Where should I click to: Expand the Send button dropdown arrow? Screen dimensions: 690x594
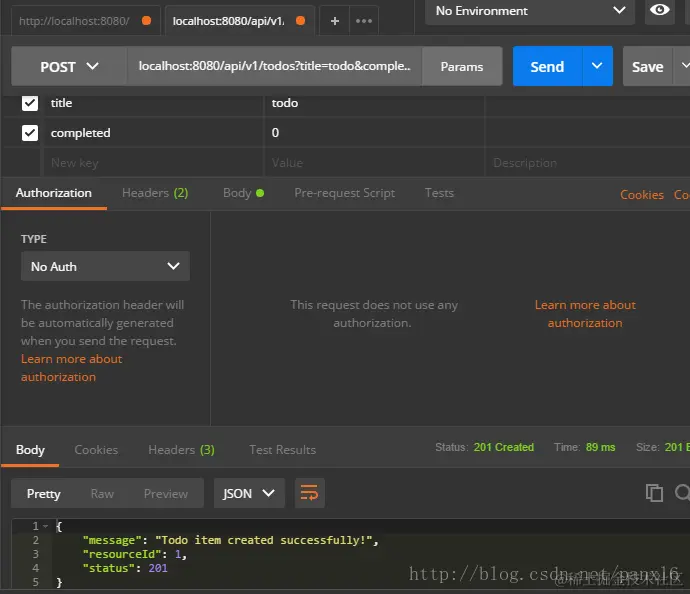[x=597, y=66]
